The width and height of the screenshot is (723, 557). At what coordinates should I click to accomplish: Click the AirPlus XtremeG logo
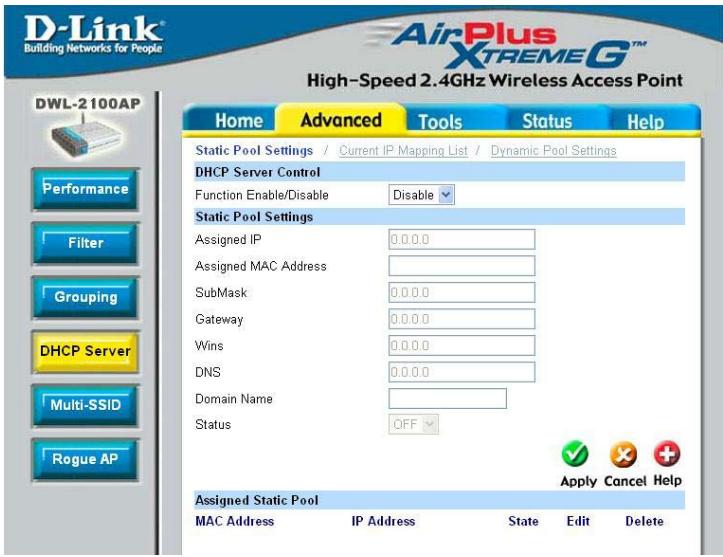click(x=507, y=45)
